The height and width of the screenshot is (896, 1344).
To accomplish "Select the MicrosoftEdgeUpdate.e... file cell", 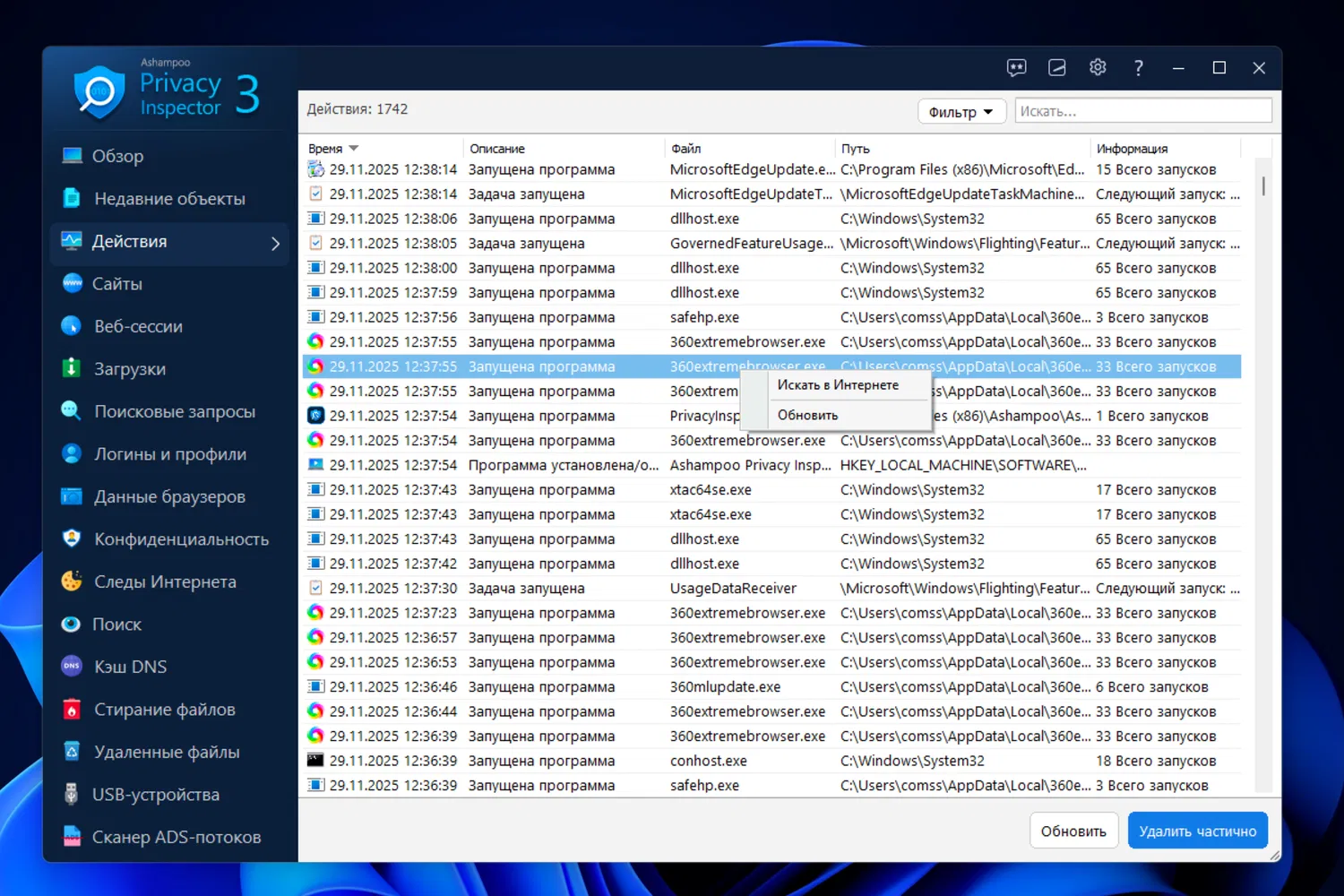I will 753,169.
